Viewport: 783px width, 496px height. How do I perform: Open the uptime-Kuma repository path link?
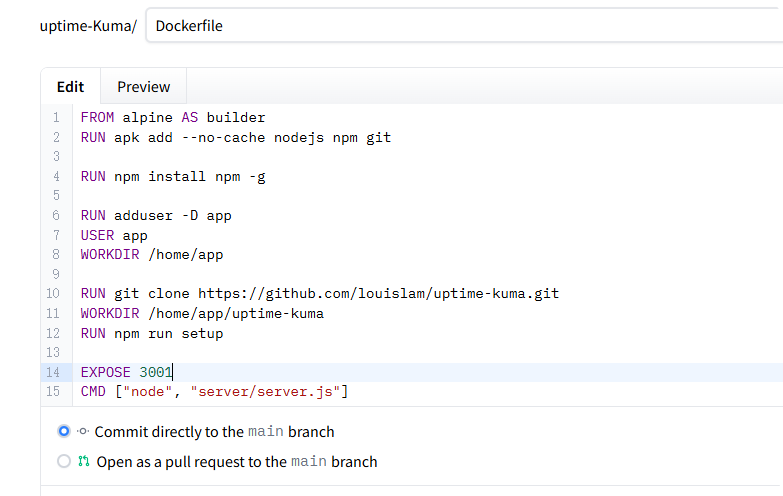(x=86, y=26)
